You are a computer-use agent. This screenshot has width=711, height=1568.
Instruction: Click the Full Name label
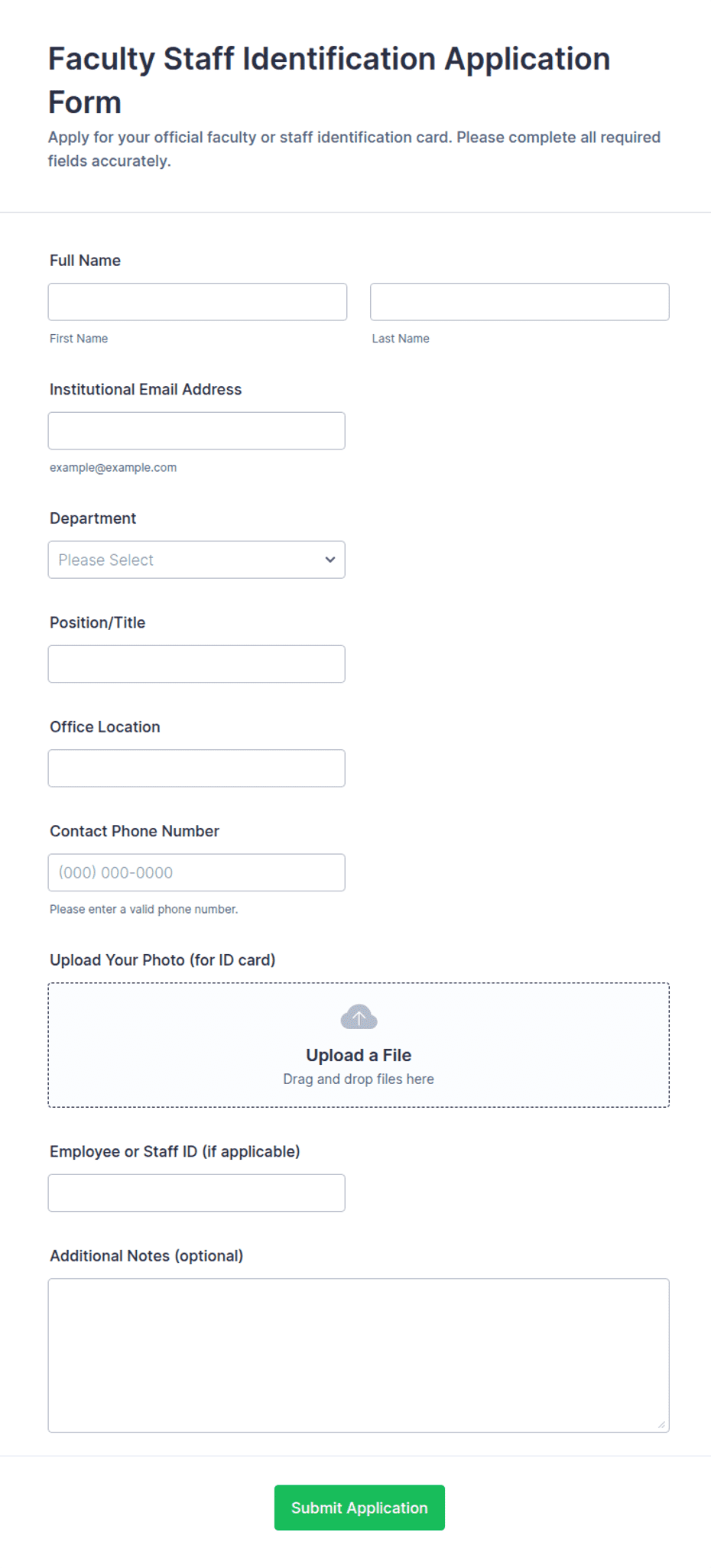point(85,261)
